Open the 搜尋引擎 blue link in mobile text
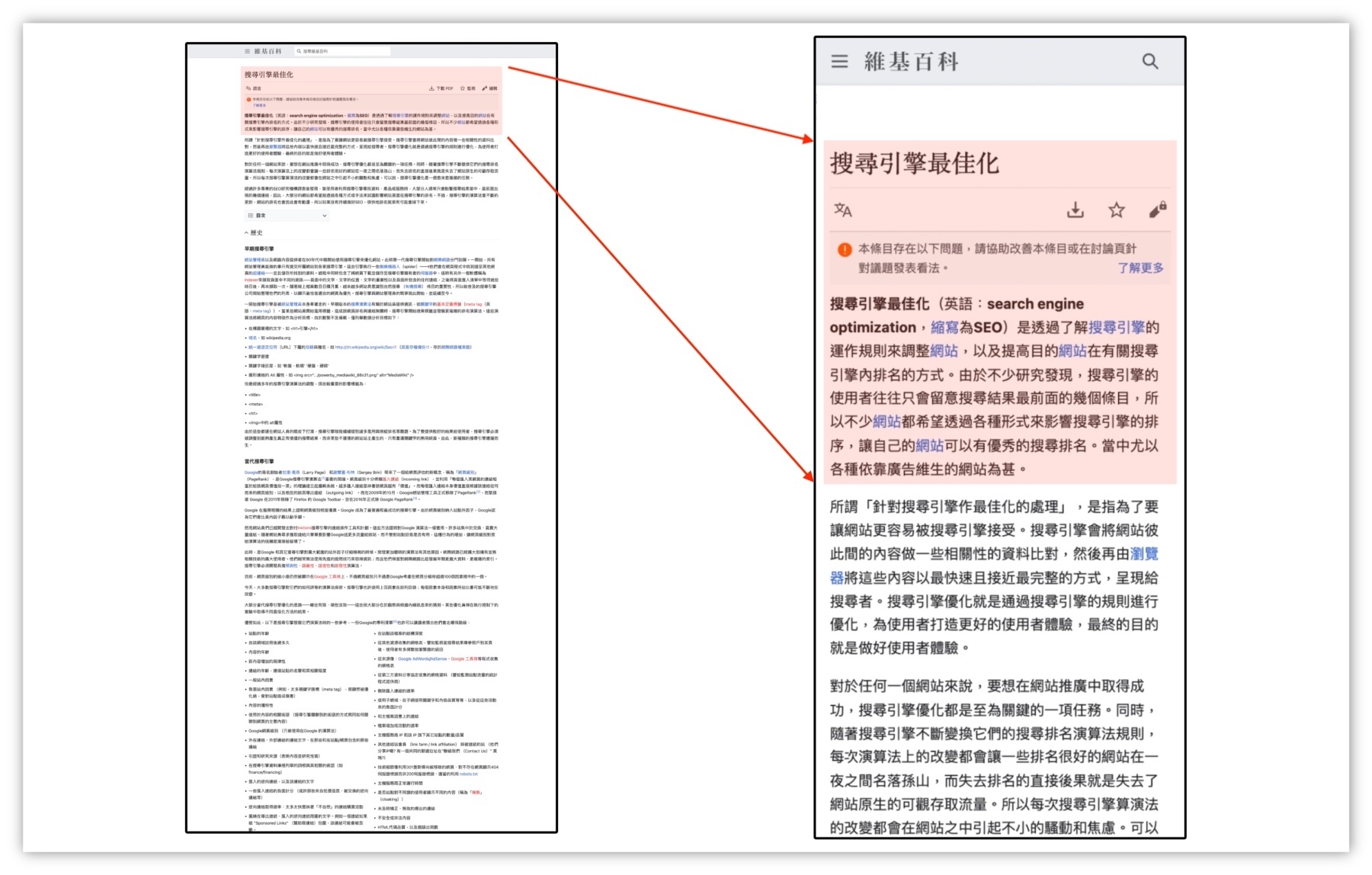This screenshot has height=875, width=1372. point(1117,327)
